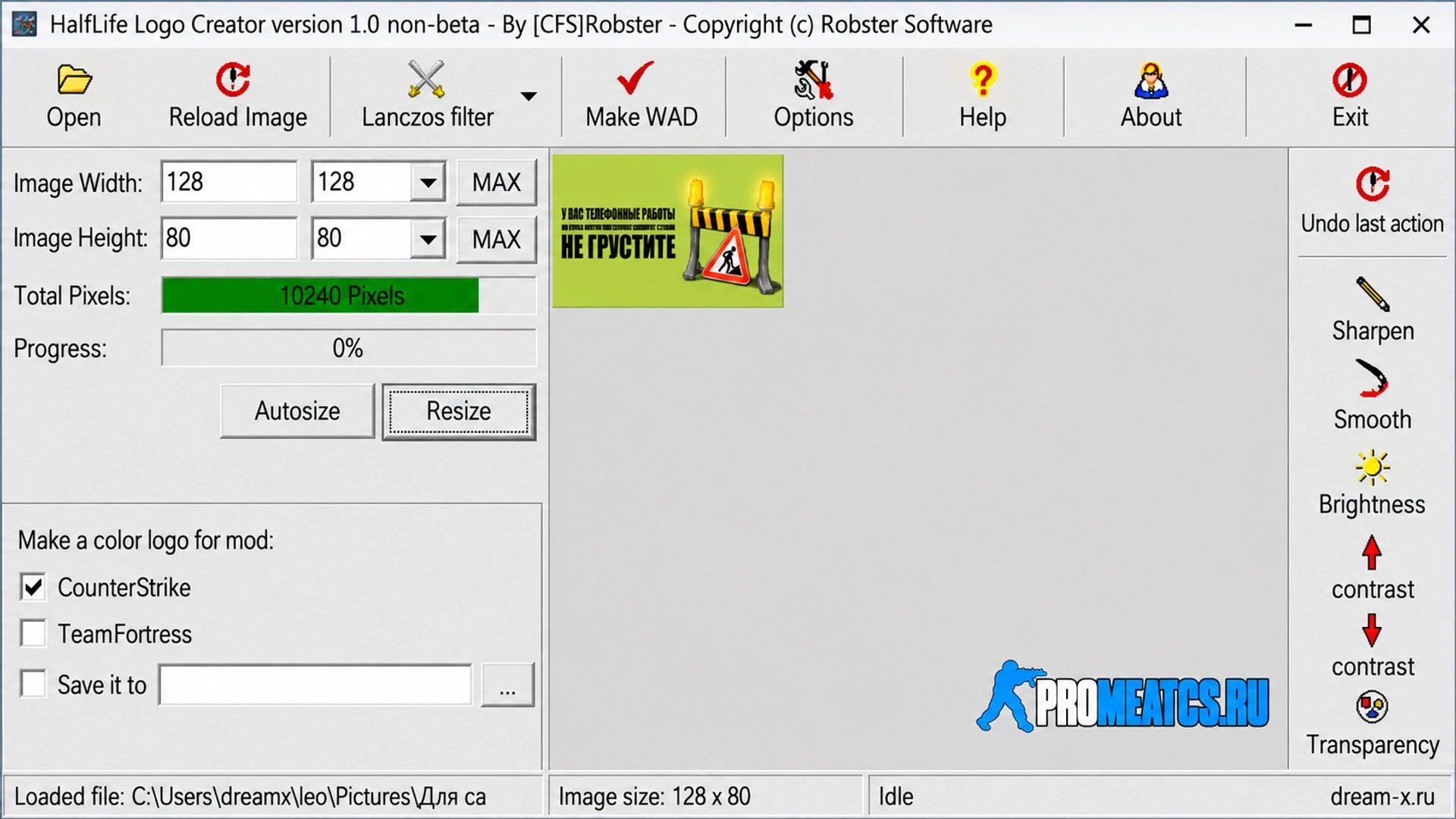The image size is (1456, 819).
Task: Click the Progress bar showing 0%
Action: click(348, 348)
